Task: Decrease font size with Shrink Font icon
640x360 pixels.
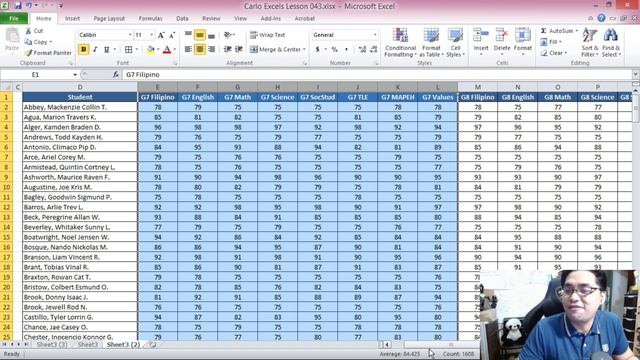Action: 172,35
